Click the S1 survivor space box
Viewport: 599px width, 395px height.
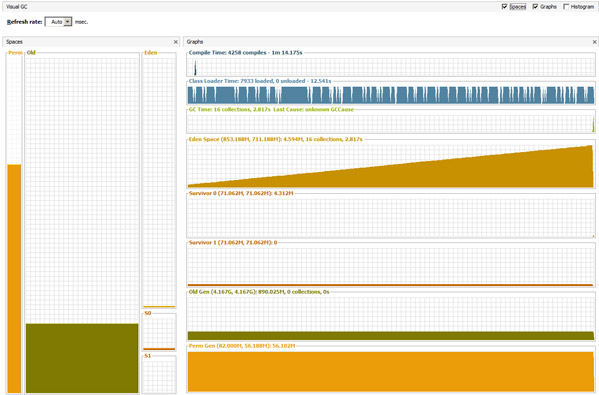159,374
